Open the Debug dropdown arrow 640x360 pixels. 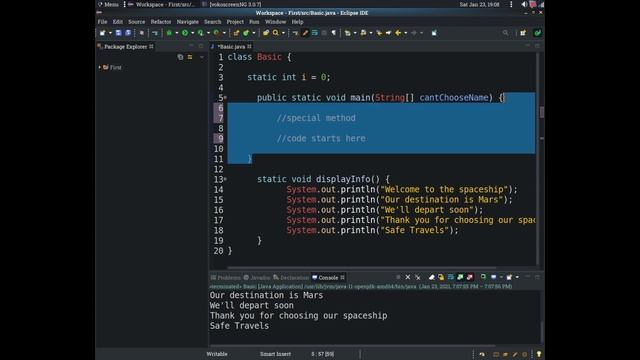pos(176,33)
